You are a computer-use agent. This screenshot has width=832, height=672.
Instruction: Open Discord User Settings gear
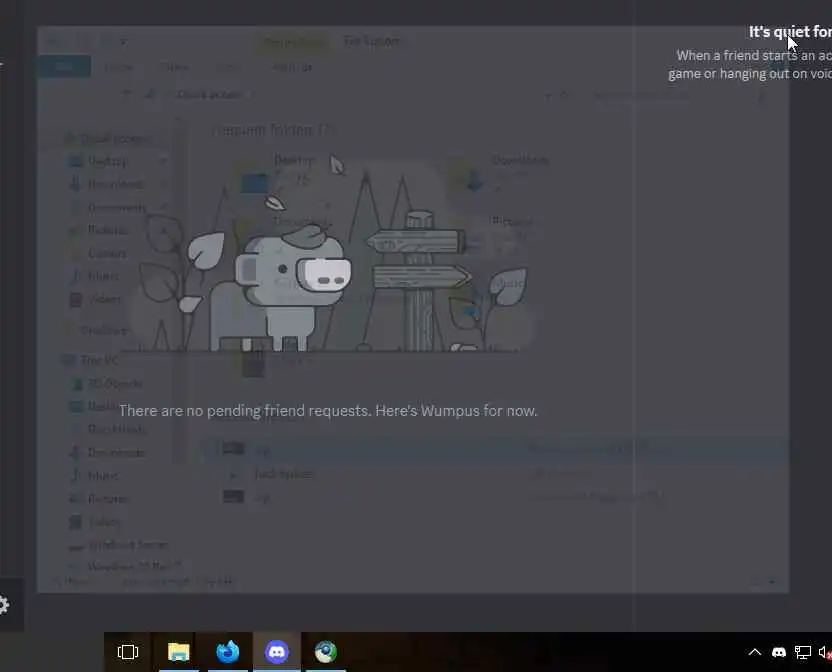coord(3,605)
